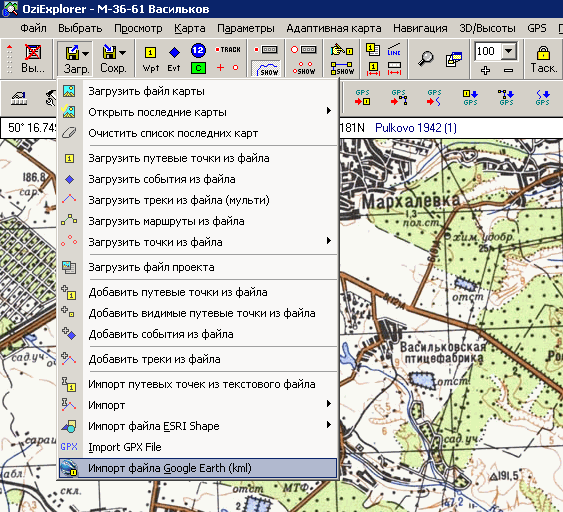
Task: Click the magnifier search icon
Action: click(x=426, y=59)
